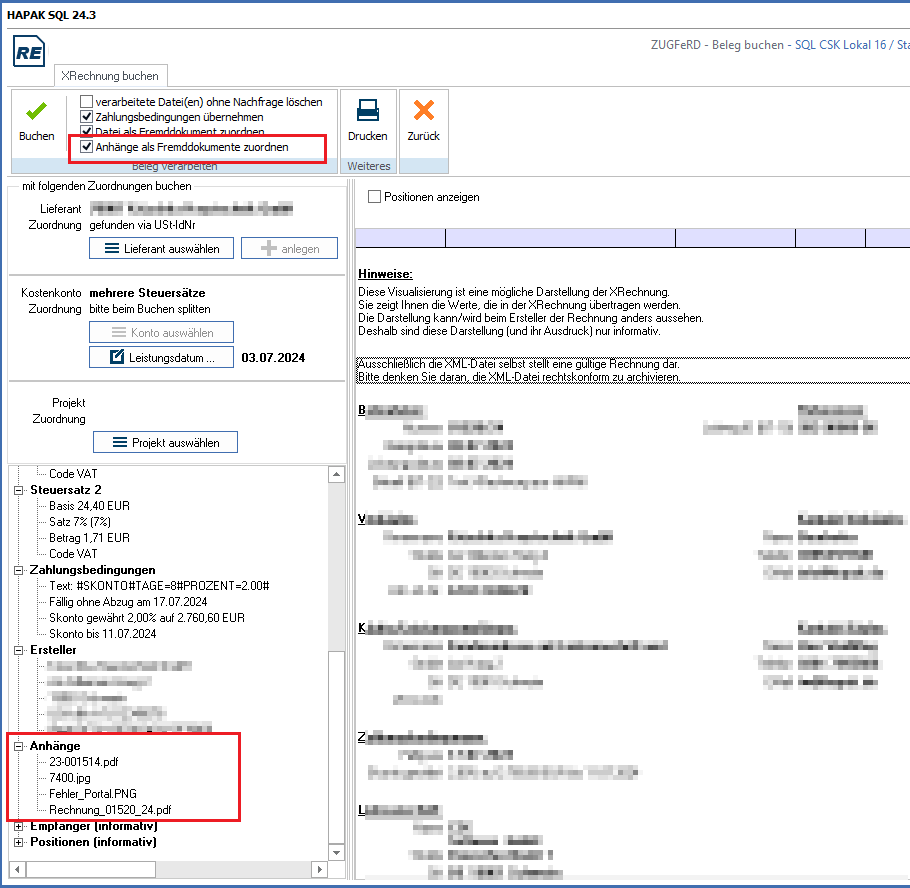Select the Fehler_Portal.PNG attachment
The image size is (910, 888).
tap(93, 794)
